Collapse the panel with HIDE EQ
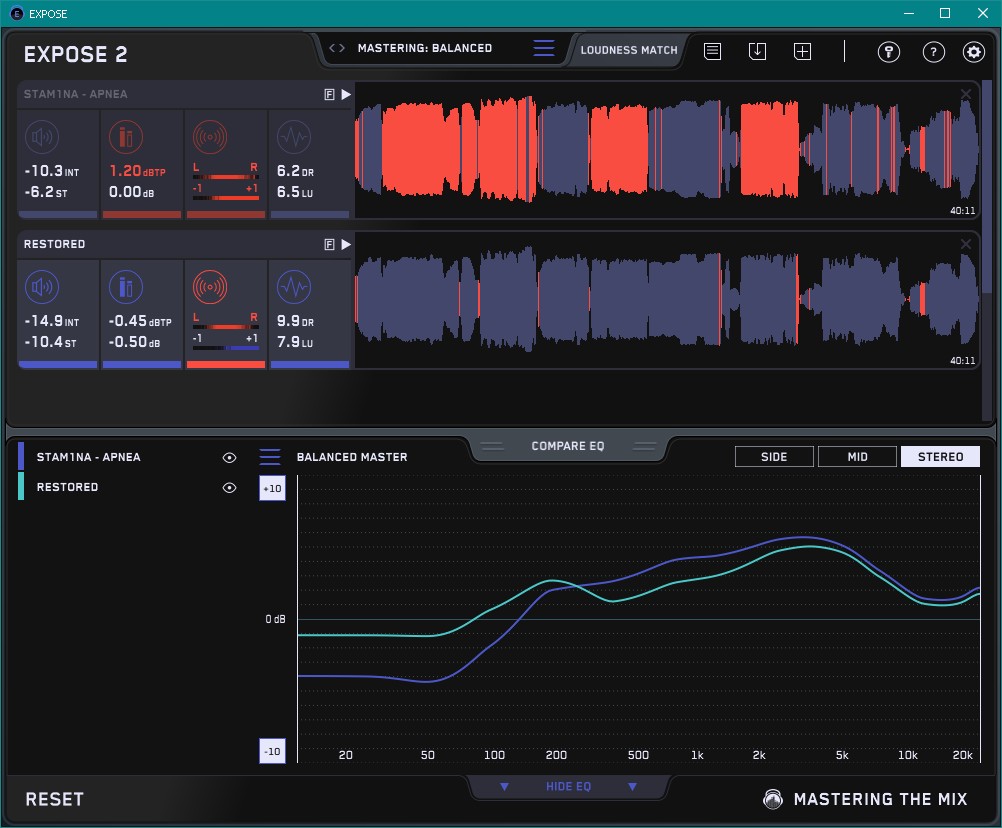This screenshot has width=1002, height=828. pyautogui.click(x=567, y=787)
